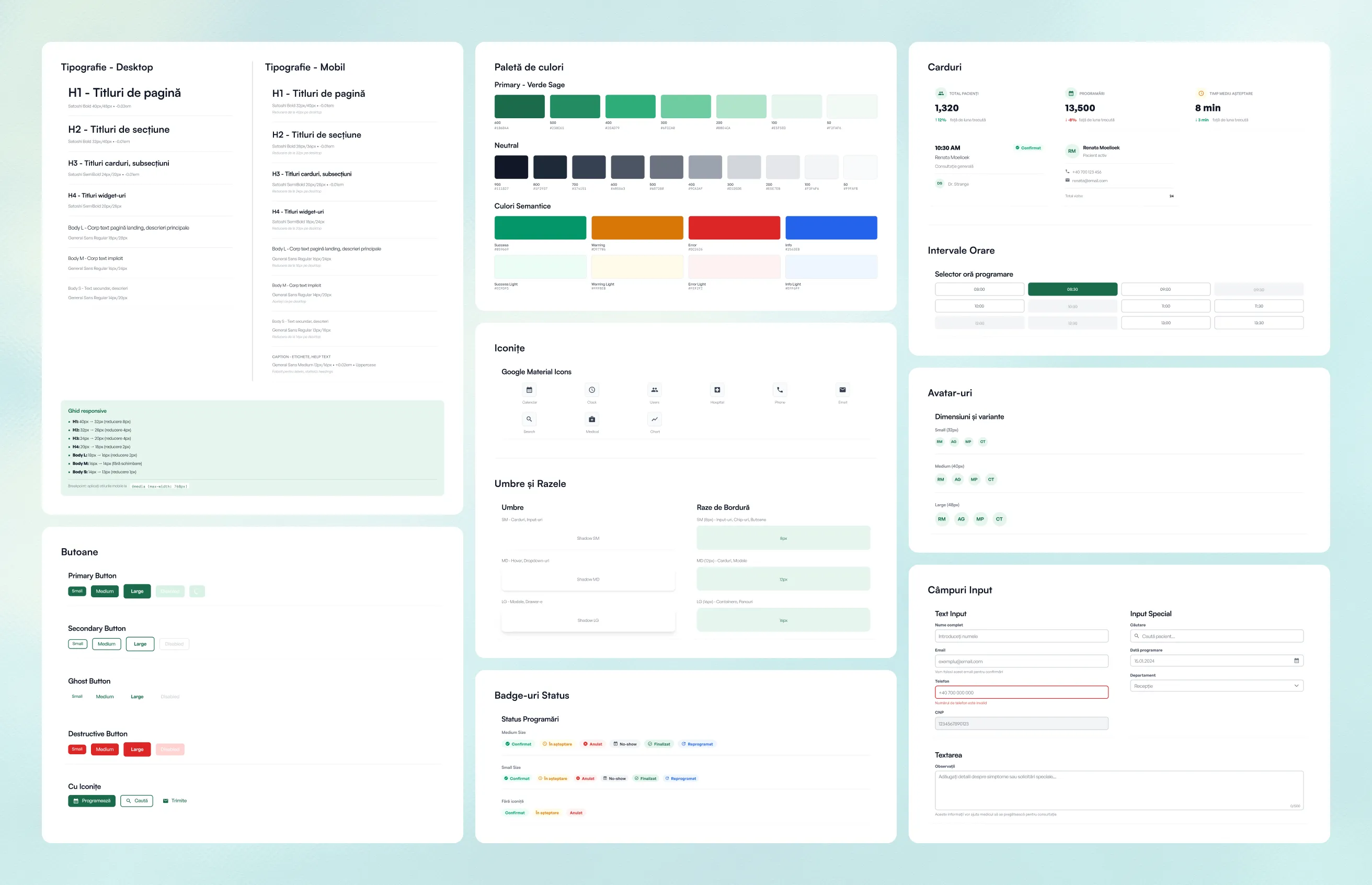Screen dimensions: 1372x885
Task: Click the small-size RM avatar
Action: (x=940, y=441)
